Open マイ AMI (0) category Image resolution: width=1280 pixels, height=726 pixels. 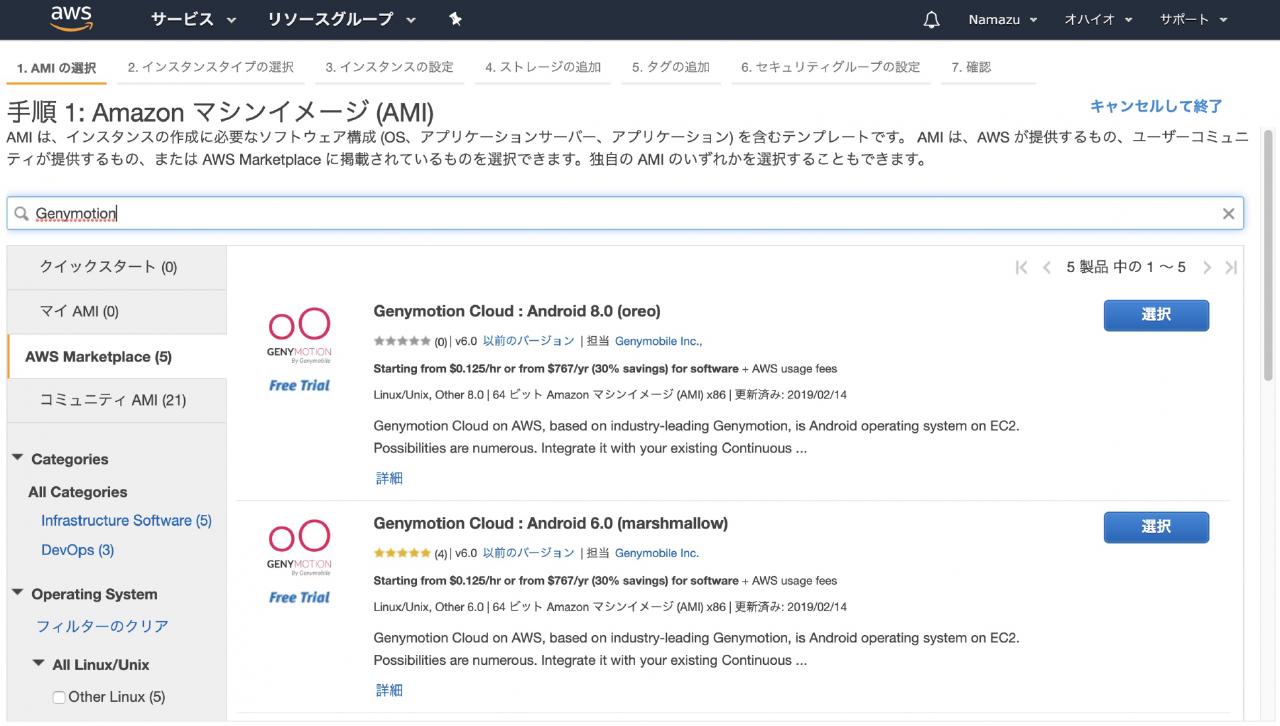coord(117,311)
